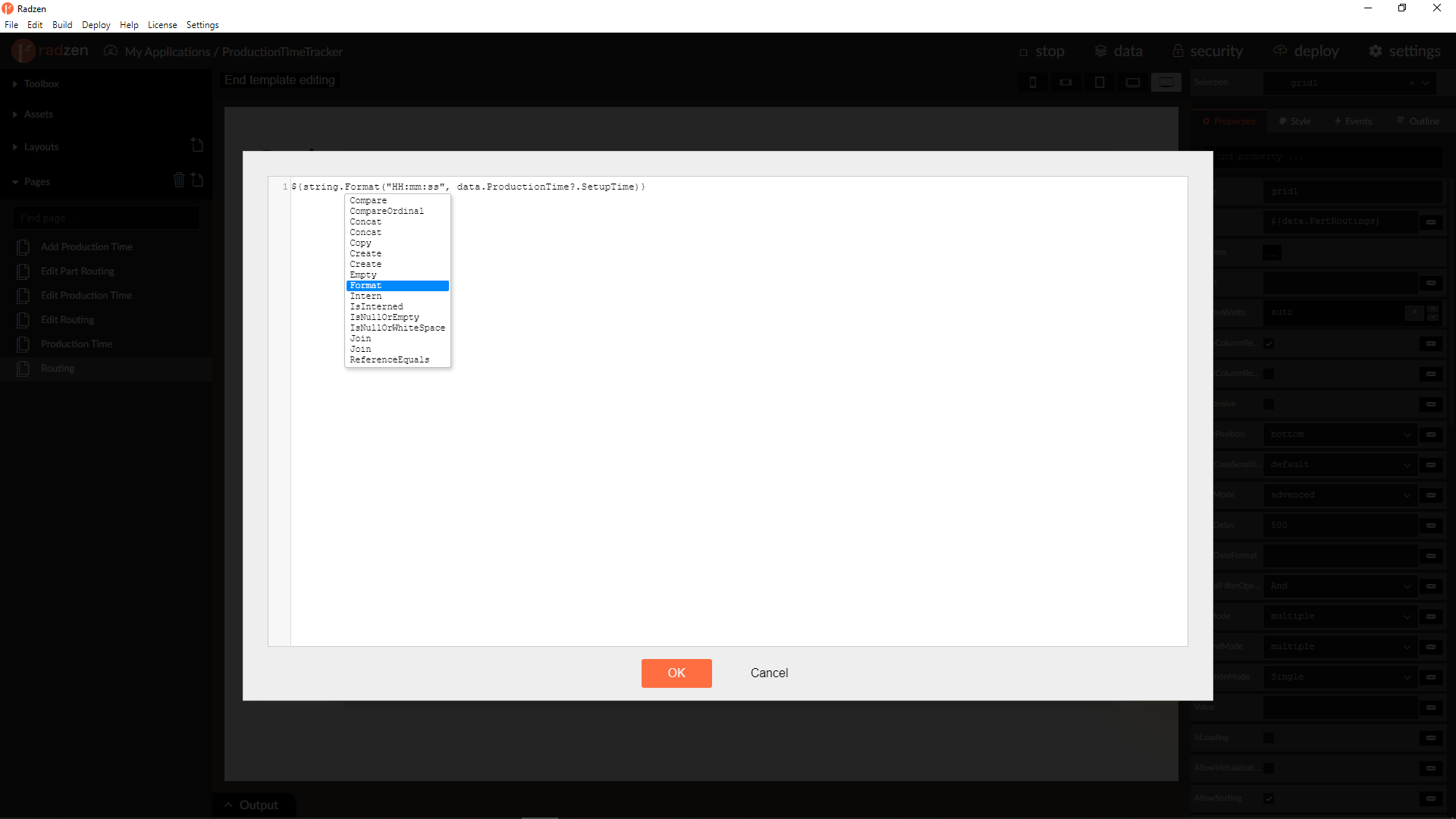This screenshot has height=819, width=1456.
Task: Toggle the IsLoading checkbox
Action: pos(1269,737)
